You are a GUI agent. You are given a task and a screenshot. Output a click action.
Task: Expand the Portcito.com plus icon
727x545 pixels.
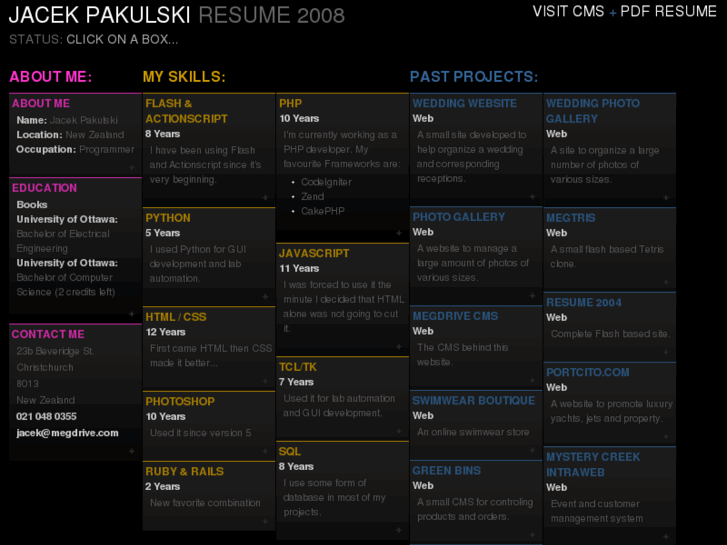point(666,437)
